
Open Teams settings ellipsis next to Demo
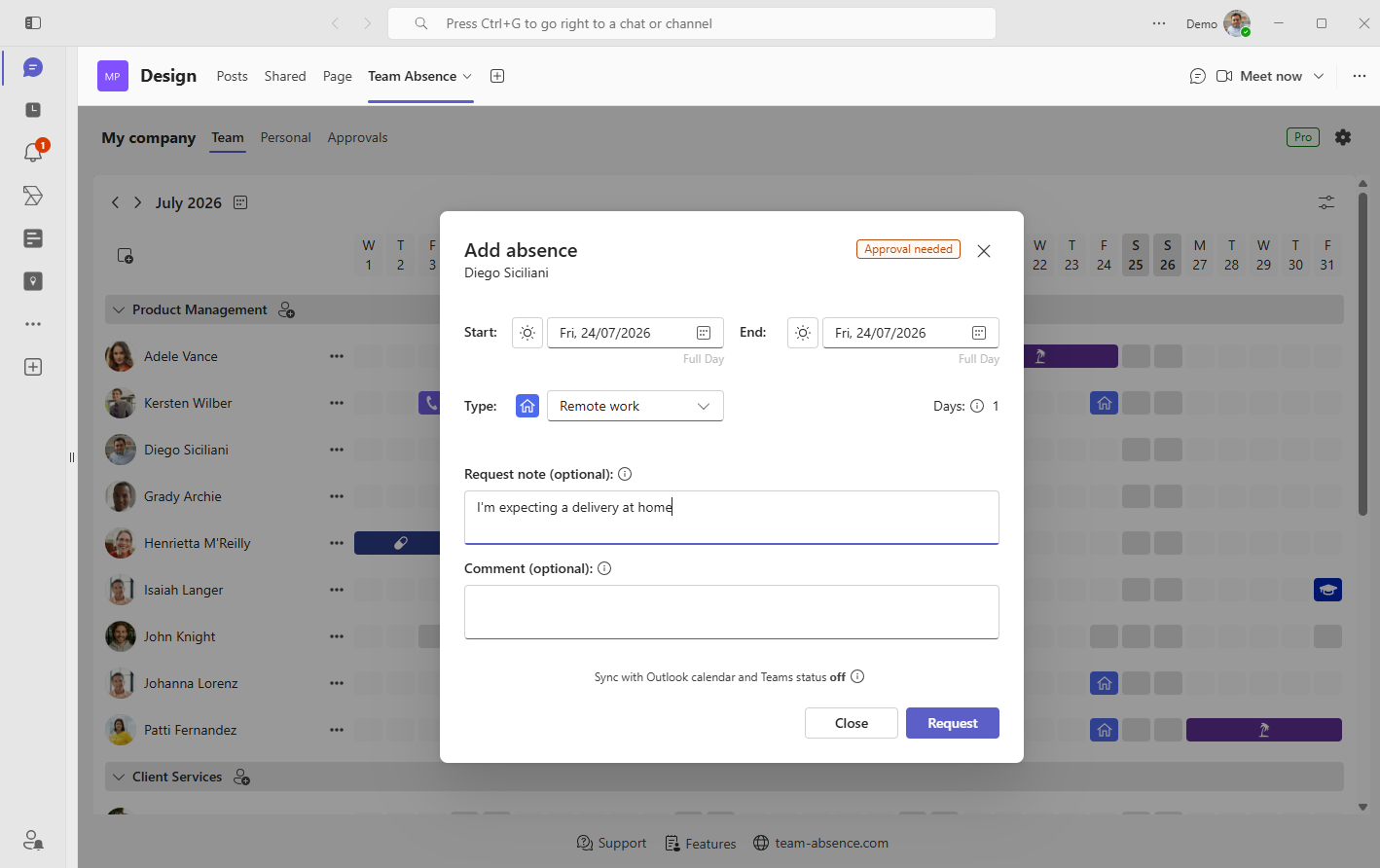click(x=1159, y=23)
